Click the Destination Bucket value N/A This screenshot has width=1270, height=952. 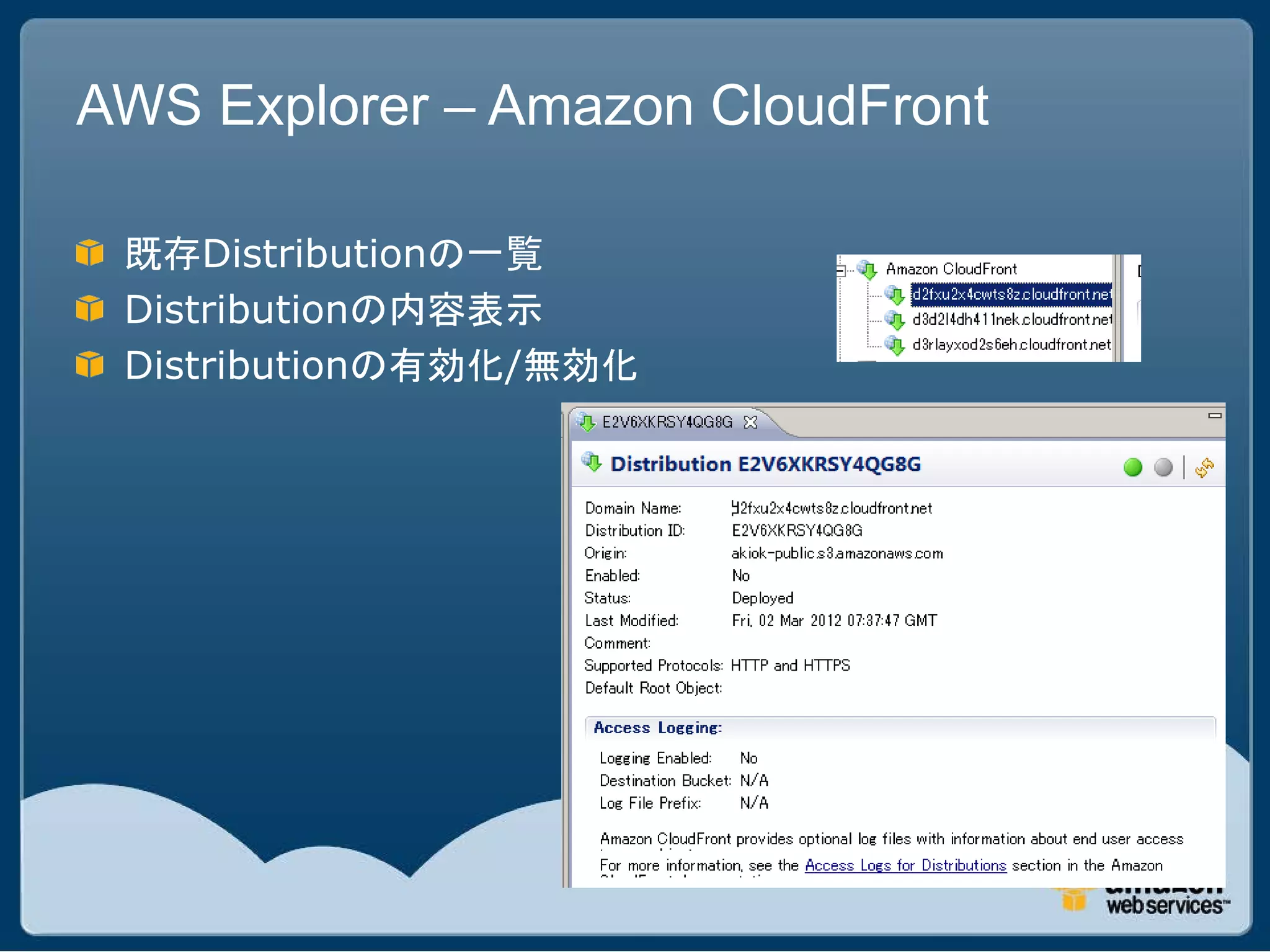tap(754, 780)
